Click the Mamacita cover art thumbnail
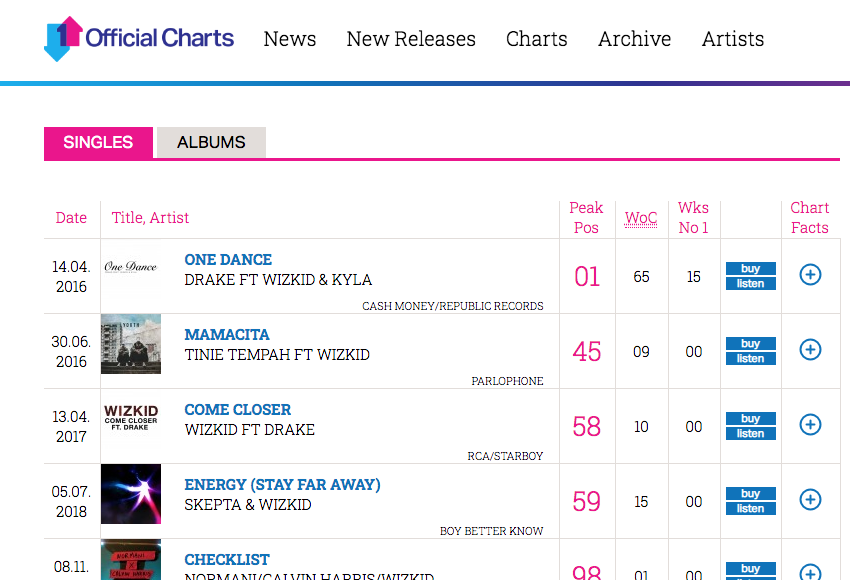Viewport: 850px width, 580px height. pyautogui.click(x=131, y=344)
